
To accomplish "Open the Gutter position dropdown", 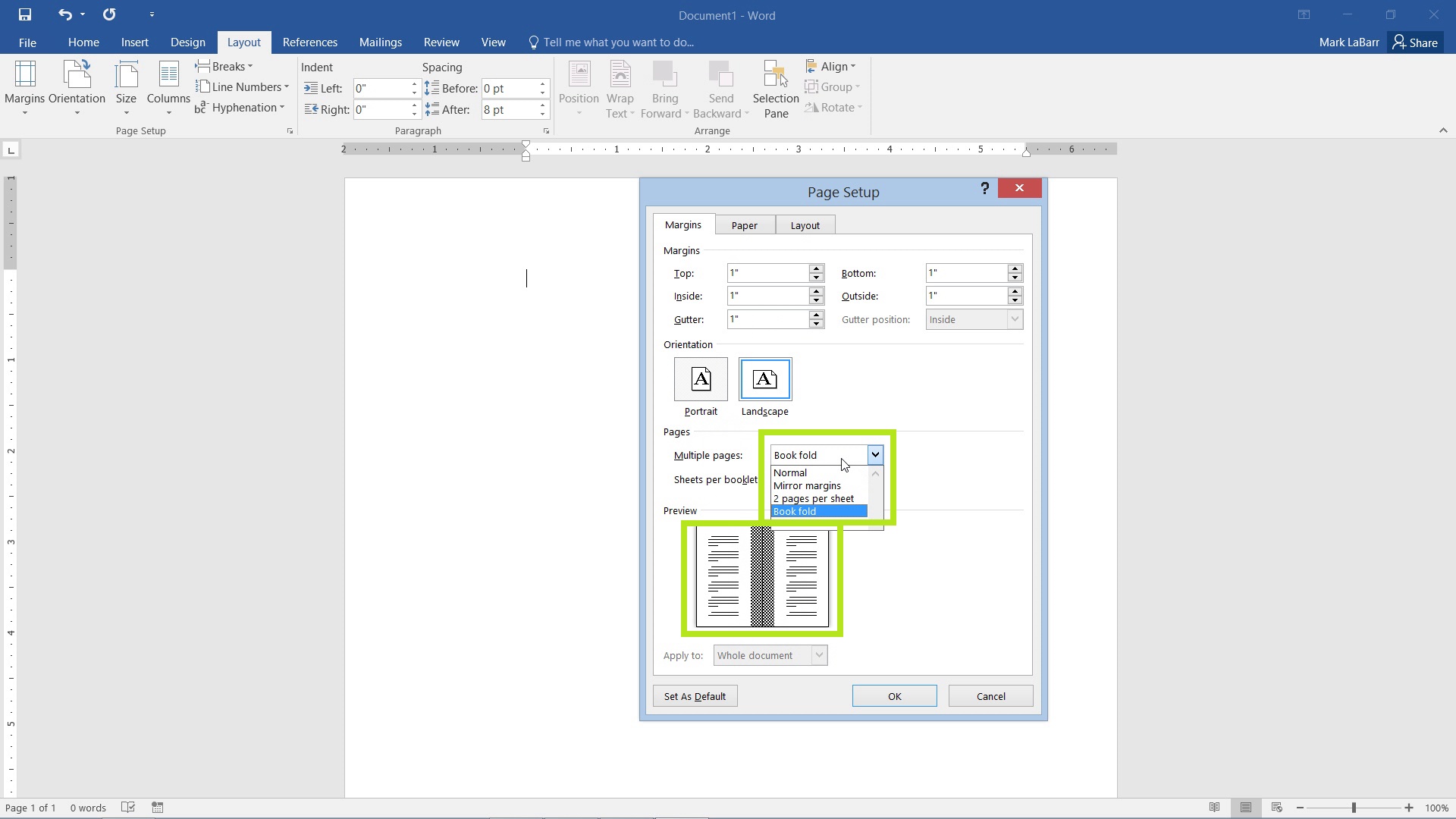I will [x=1015, y=319].
